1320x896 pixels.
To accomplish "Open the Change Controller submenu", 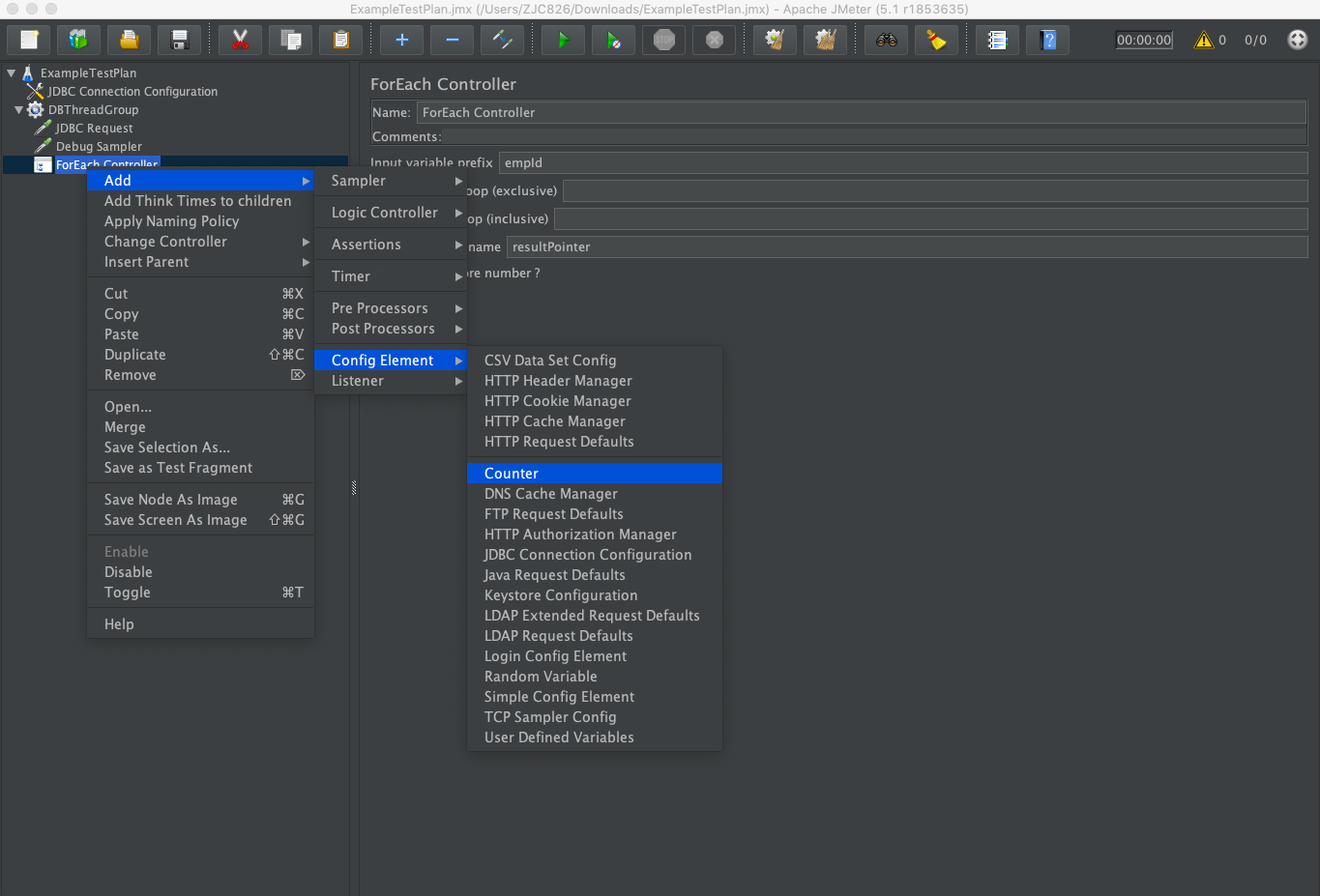I will [x=200, y=242].
